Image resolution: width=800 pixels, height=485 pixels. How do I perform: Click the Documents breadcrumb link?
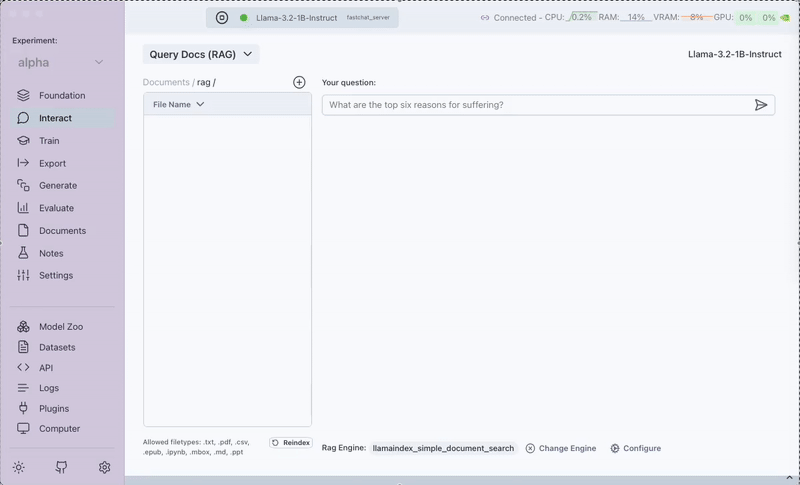tap(166, 82)
